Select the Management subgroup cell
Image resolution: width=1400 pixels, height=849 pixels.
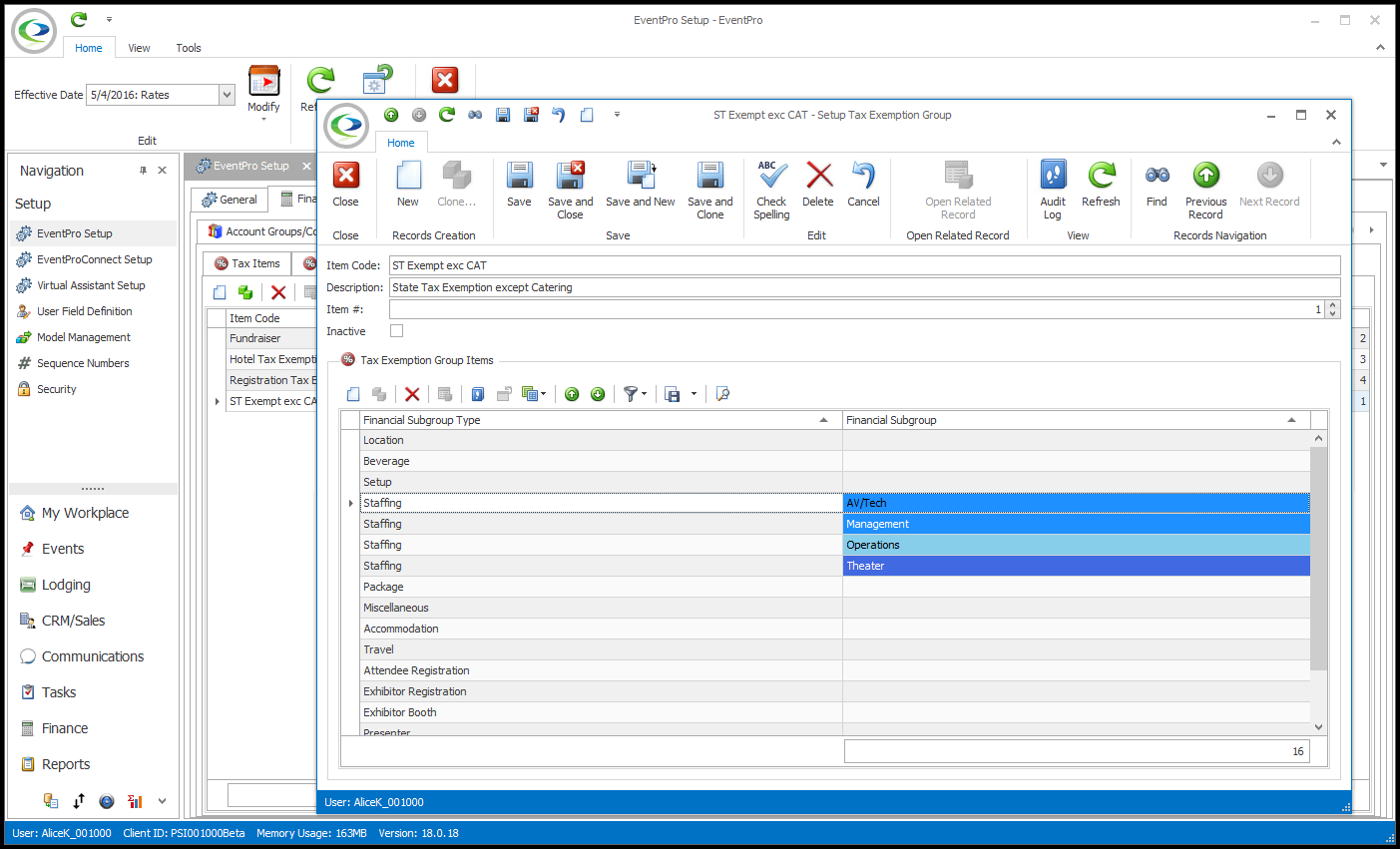click(1076, 524)
